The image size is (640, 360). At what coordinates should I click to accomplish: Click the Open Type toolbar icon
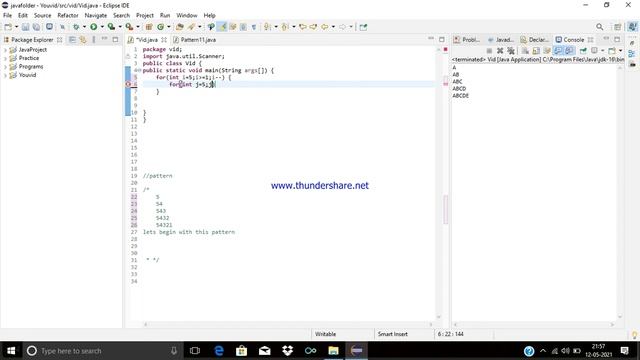click(180, 27)
